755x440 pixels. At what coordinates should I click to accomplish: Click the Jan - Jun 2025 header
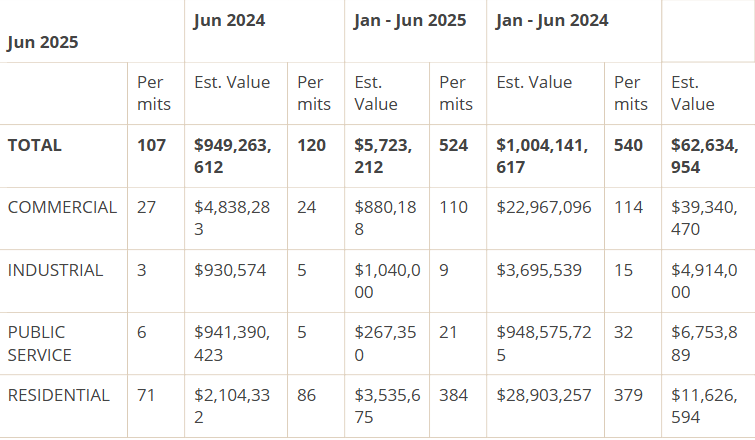click(x=410, y=20)
